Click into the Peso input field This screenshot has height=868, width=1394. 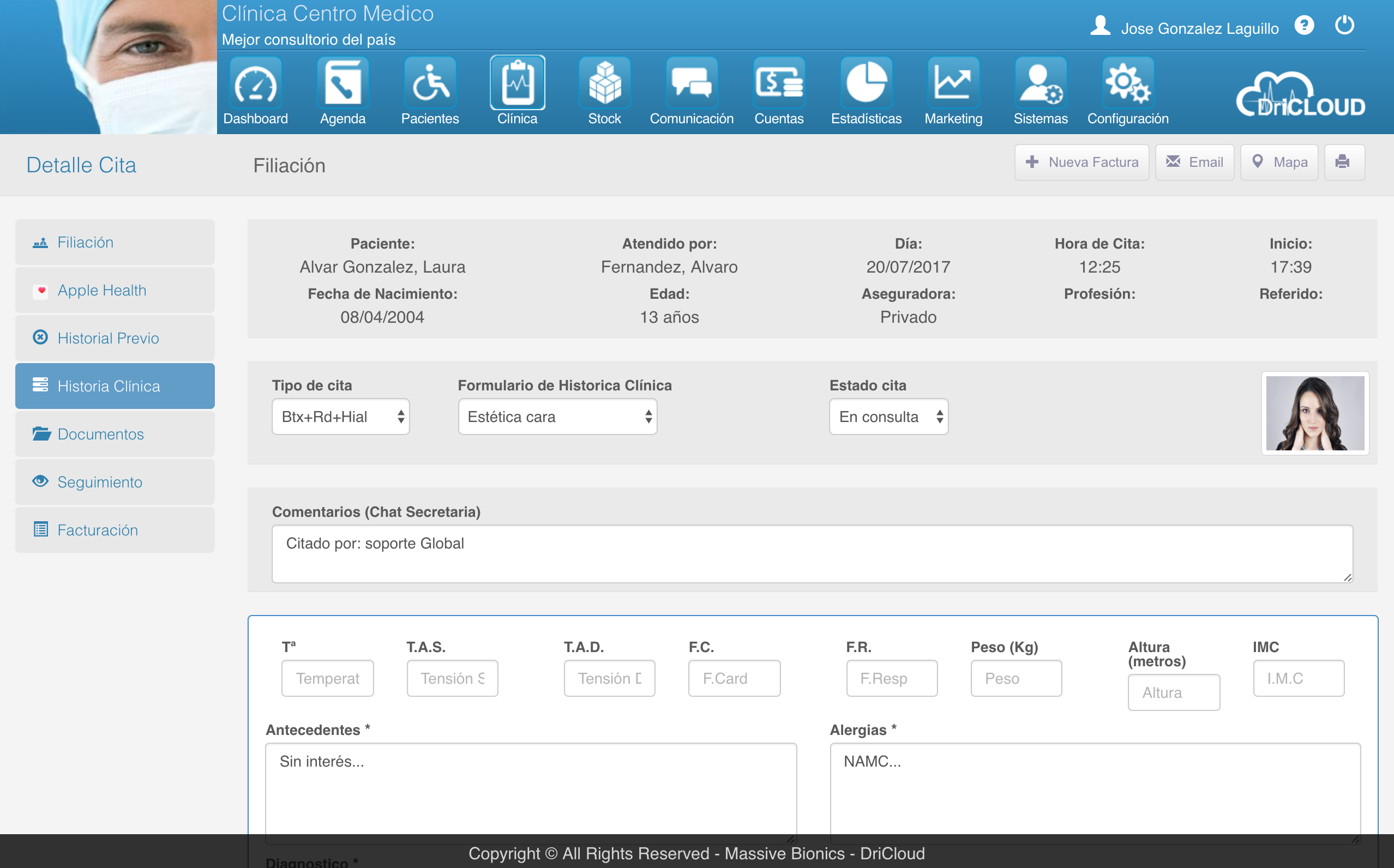[x=1016, y=679]
